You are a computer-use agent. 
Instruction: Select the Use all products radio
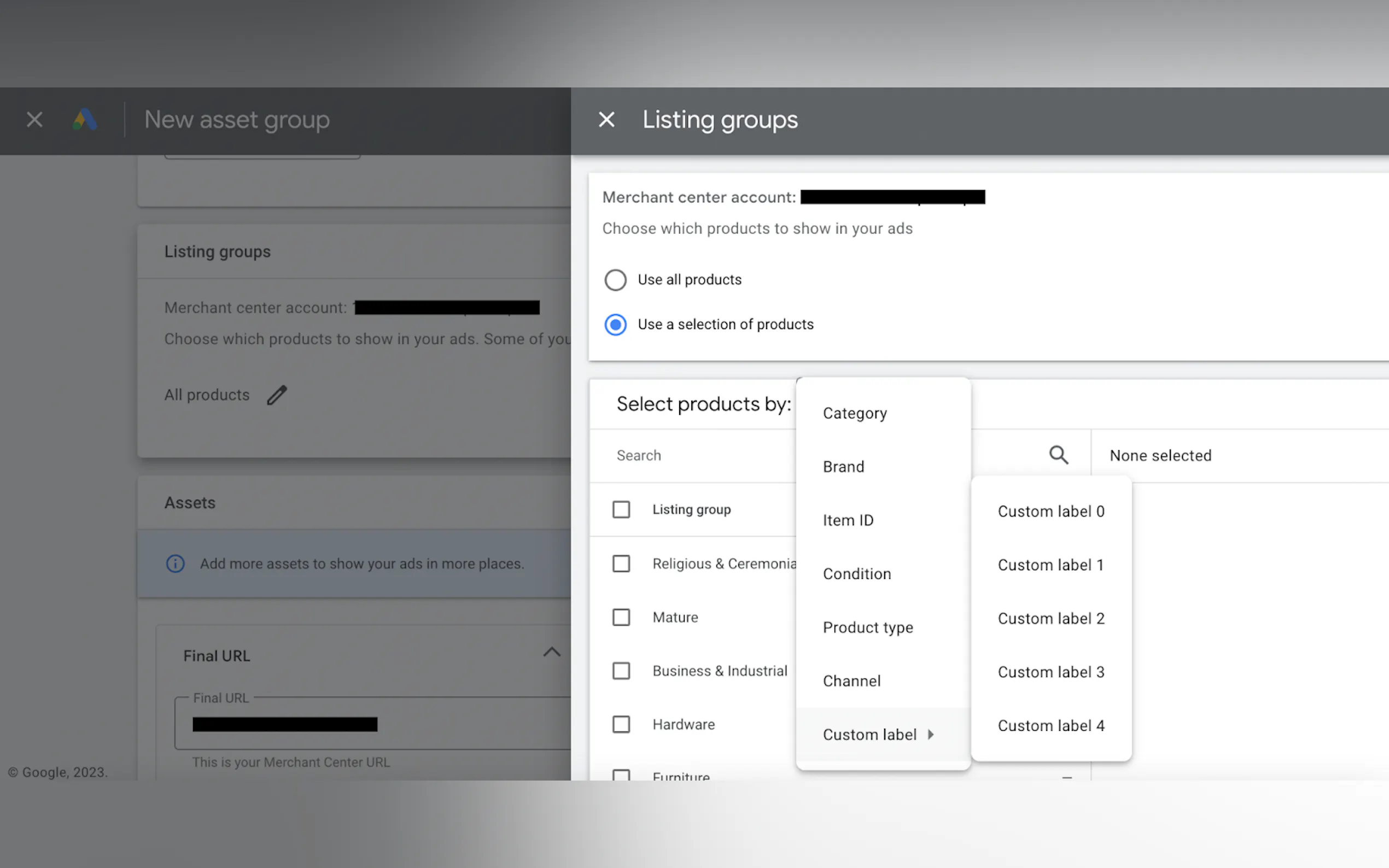click(x=615, y=280)
